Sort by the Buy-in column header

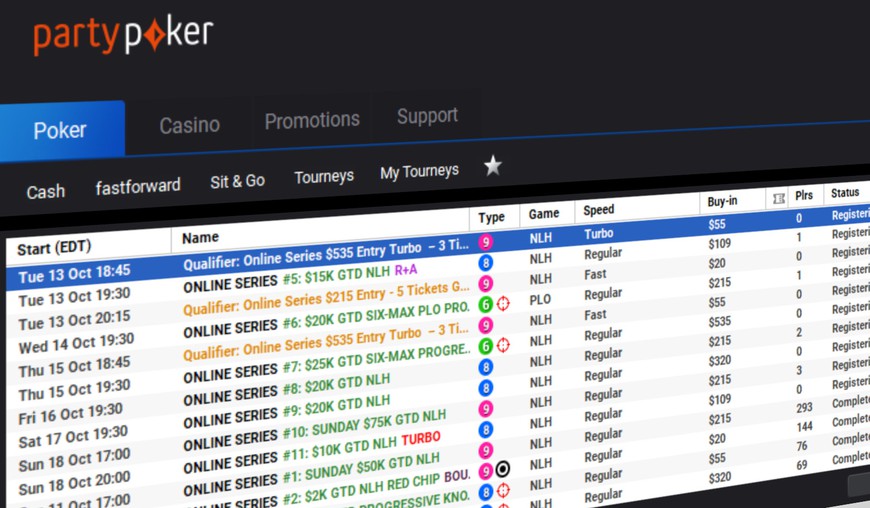click(722, 201)
